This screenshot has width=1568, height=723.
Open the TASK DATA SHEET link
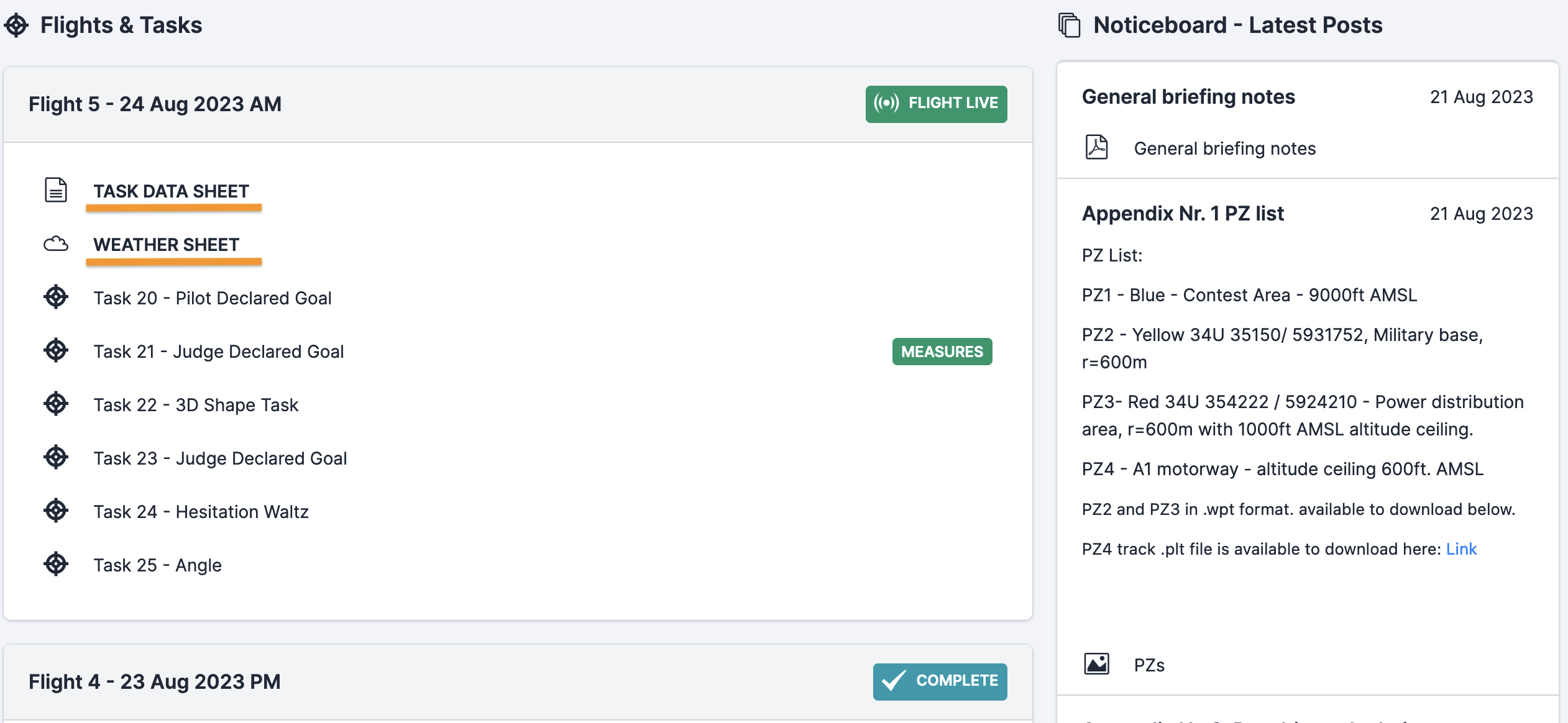[172, 191]
